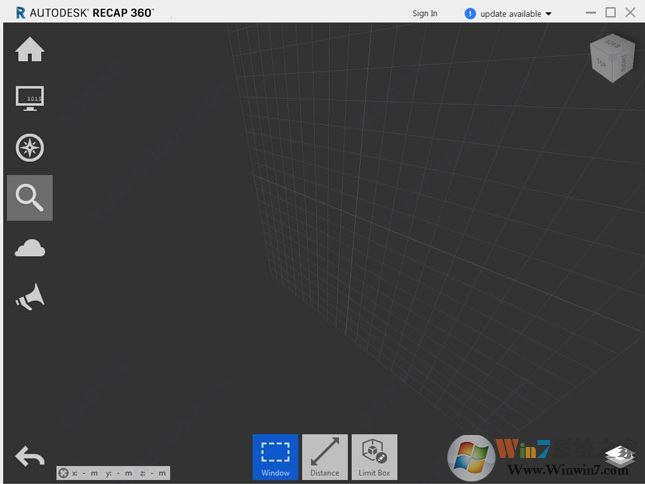Click the x y z coordinates display
This screenshot has height=484, width=645.
pos(118,473)
